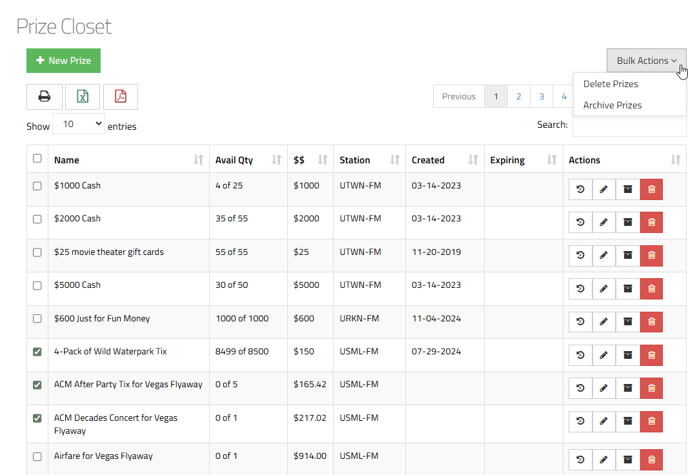Click red delete icon for $1000 Cash
Screen dimensions: 688x475
(x=651, y=190)
